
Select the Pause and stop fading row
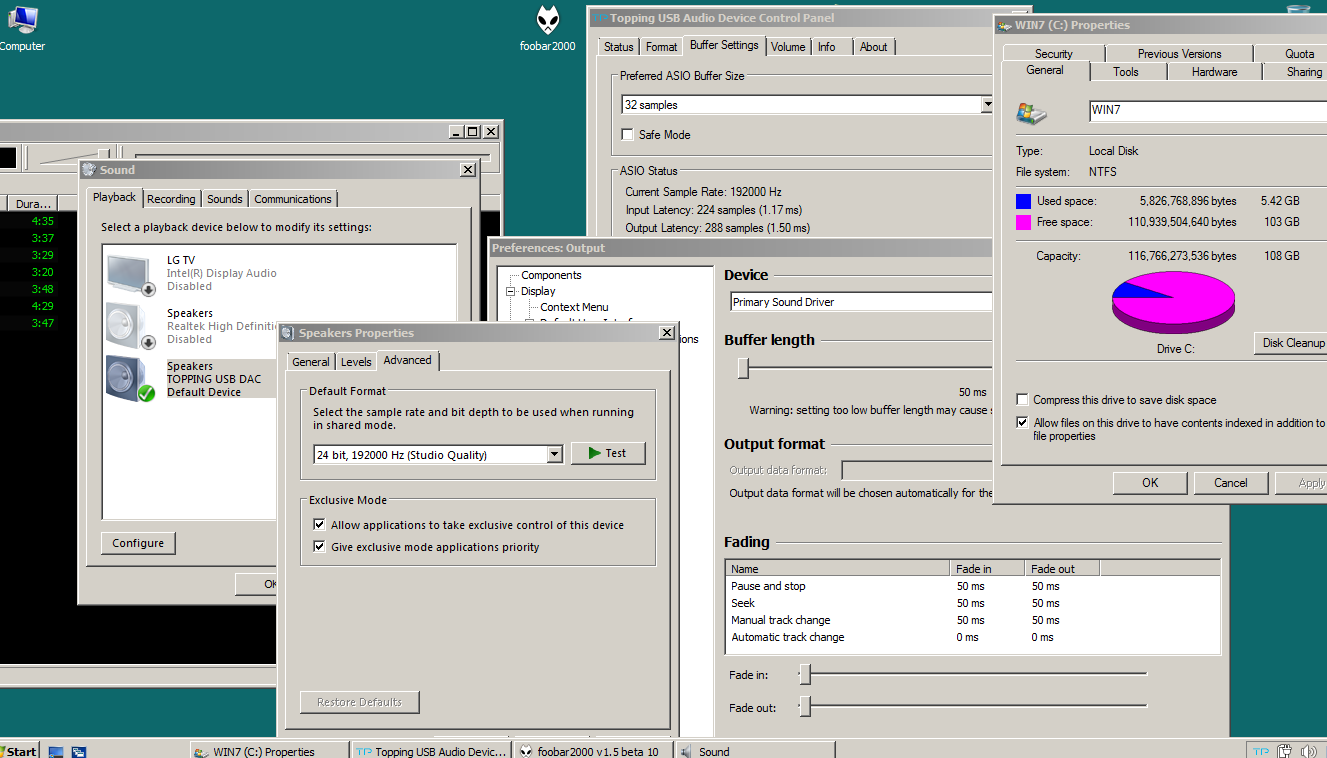click(972, 586)
